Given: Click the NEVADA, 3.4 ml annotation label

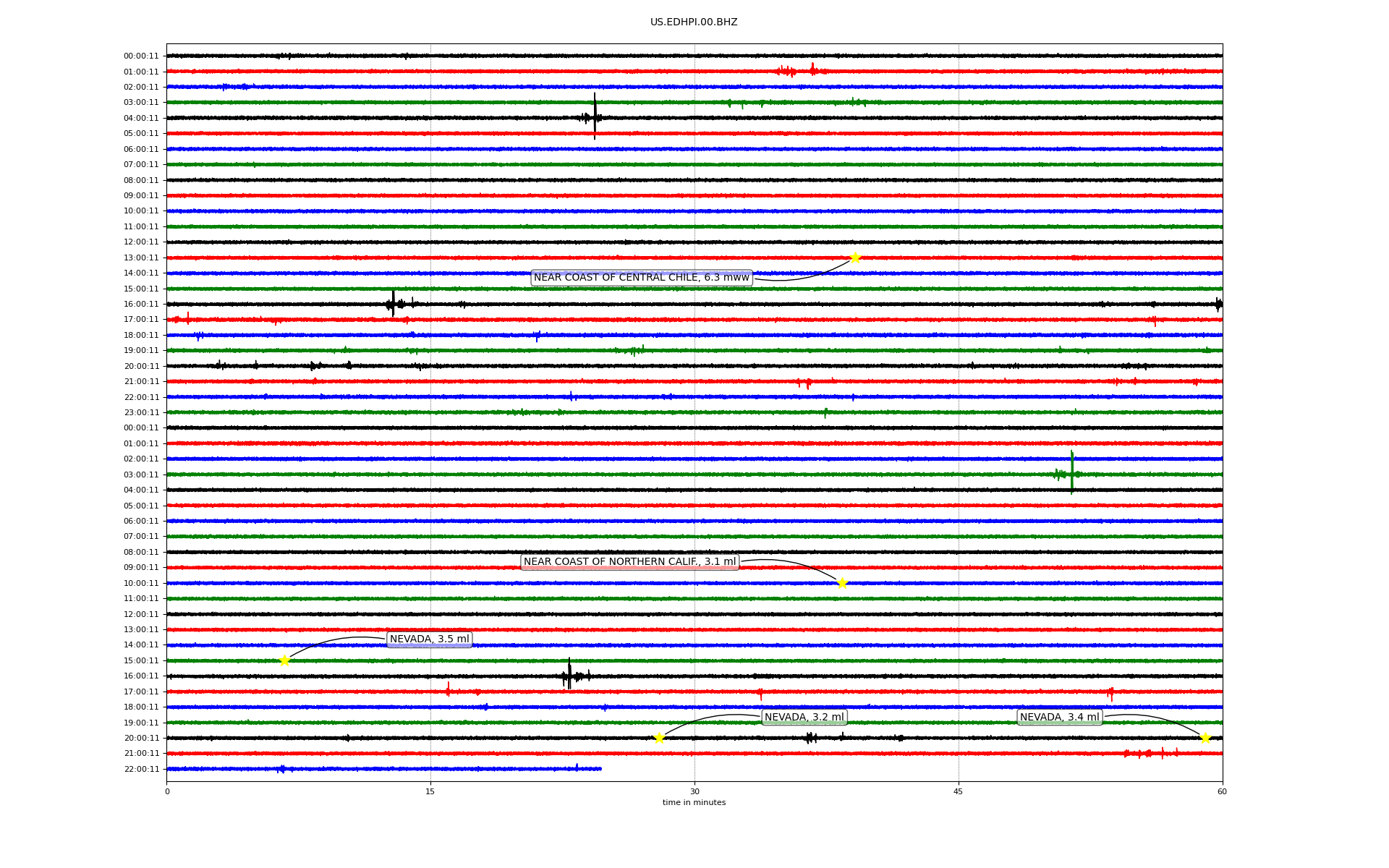Looking at the screenshot, I should [x=1059, y=718].
